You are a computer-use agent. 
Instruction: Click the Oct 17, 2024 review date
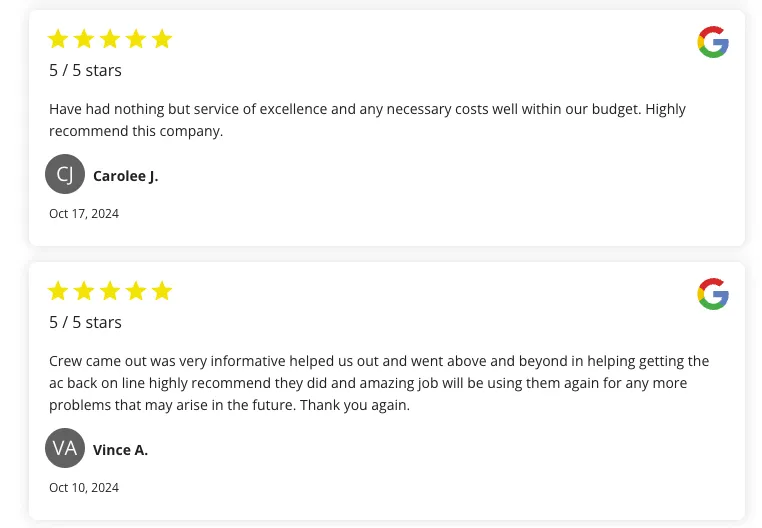click(84, 213)
